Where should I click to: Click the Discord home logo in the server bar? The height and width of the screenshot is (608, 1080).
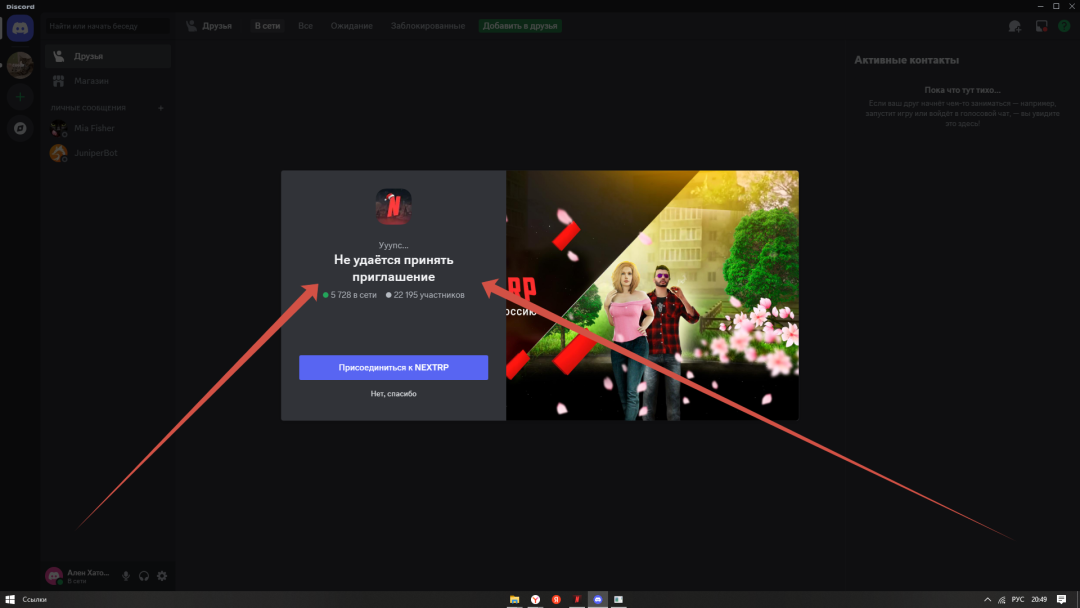tap(20, 28)
